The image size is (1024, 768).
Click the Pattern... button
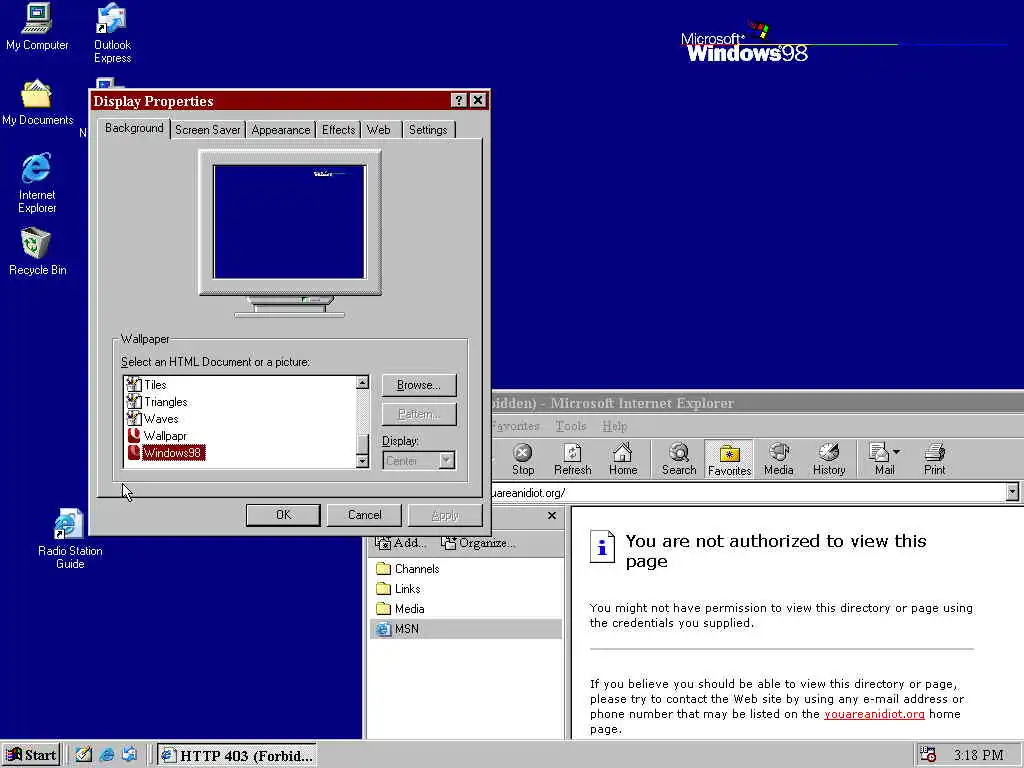(x=419, y=414)
